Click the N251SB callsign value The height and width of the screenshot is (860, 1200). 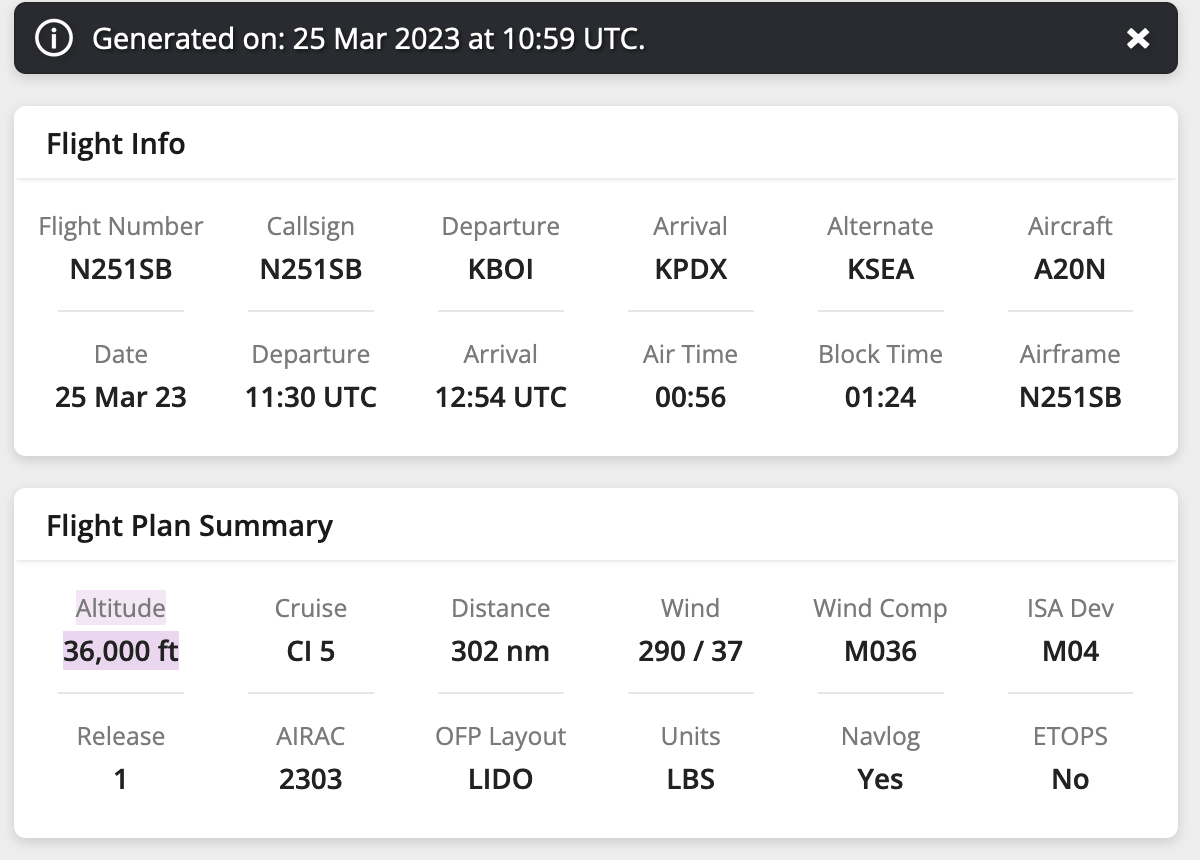point(310,269)
